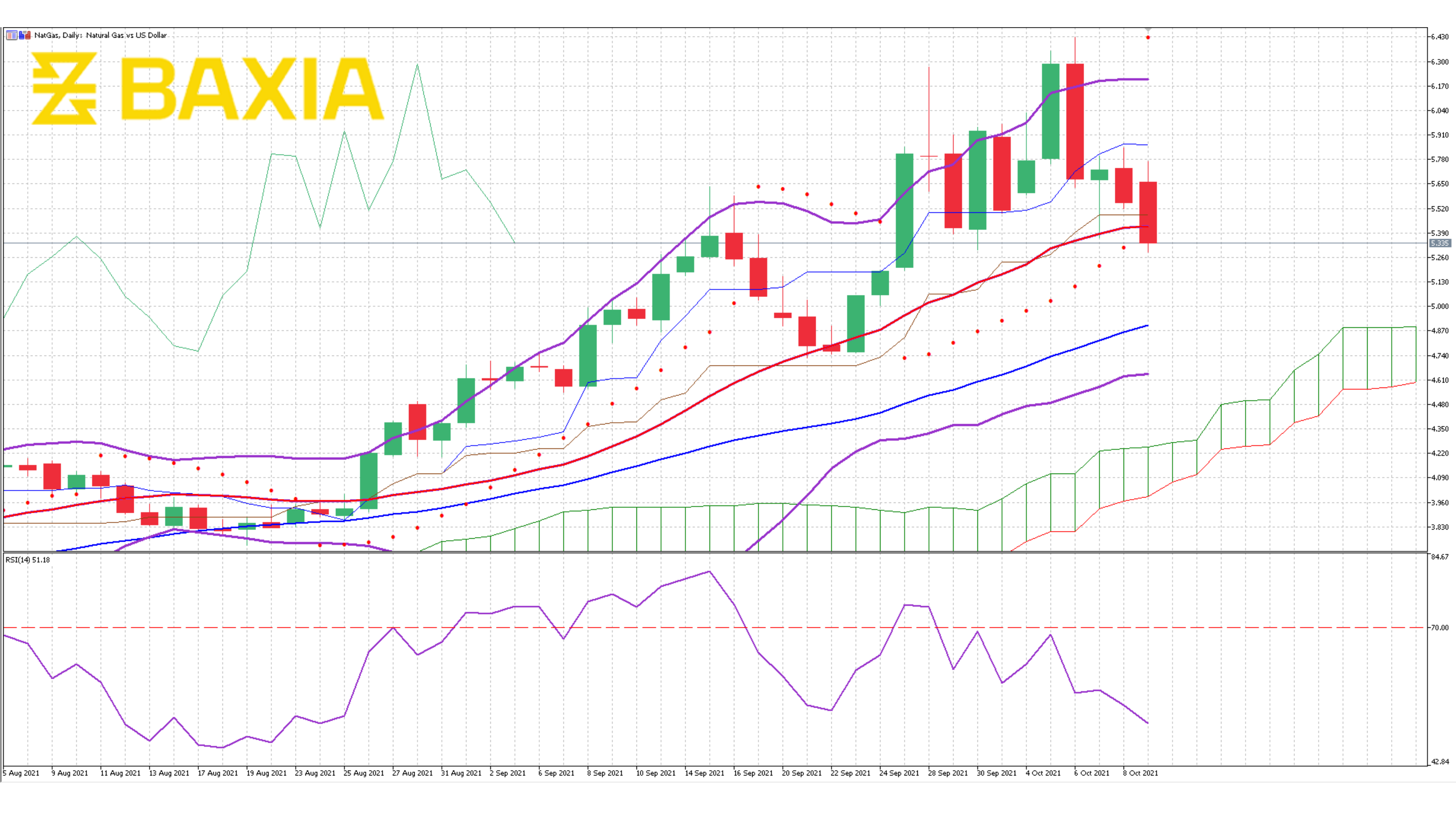This screenshot has height=820, width=1456.
Task: Click the BAXIA logo emblem
Action: tap(64, 88)
